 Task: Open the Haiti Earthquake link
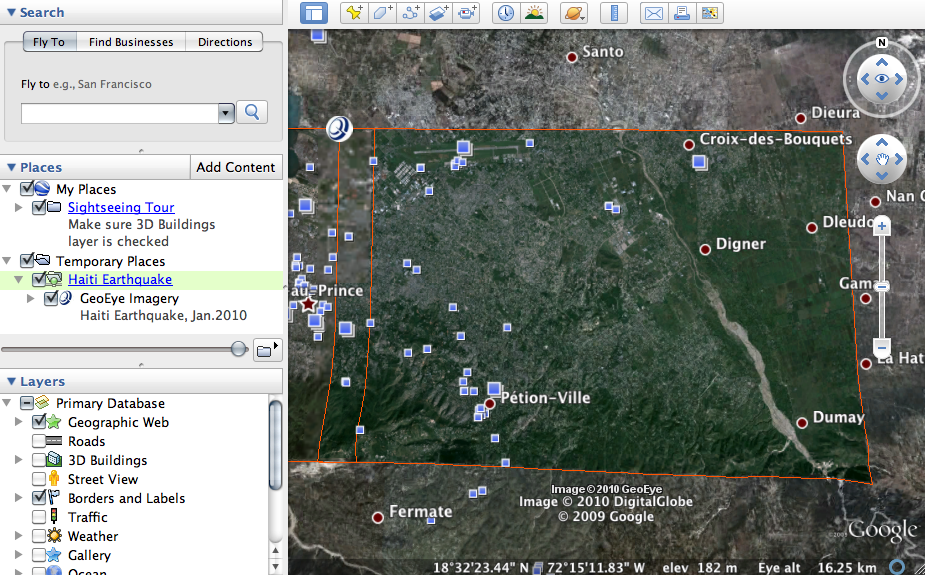(120, 279)
